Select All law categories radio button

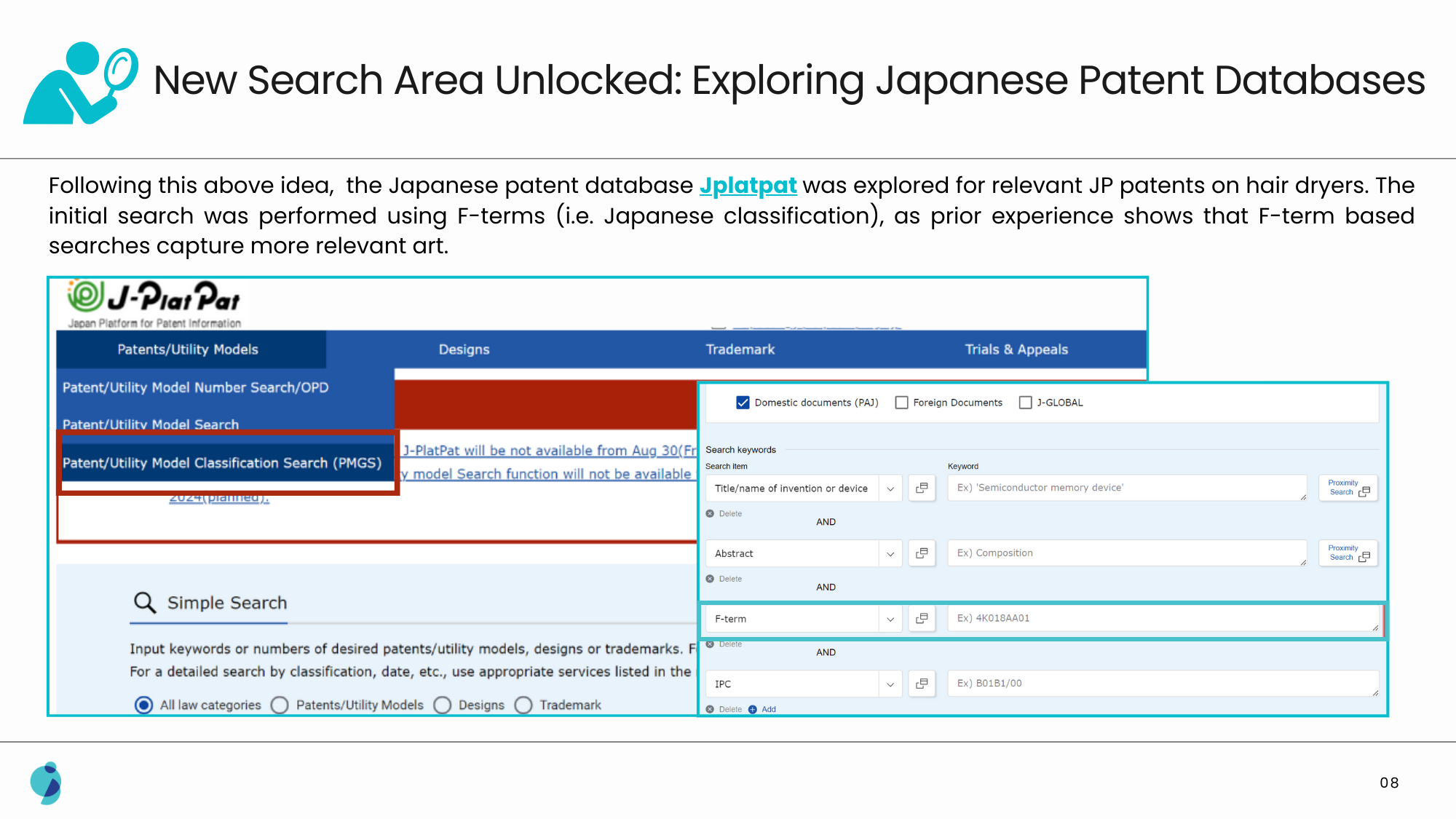pos(144,705)
